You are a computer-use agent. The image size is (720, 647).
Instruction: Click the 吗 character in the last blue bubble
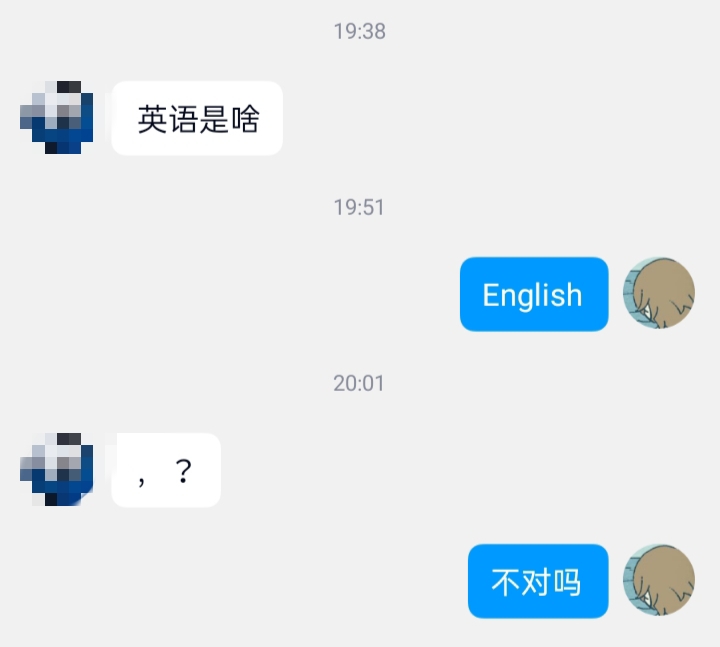click(568, 582)
